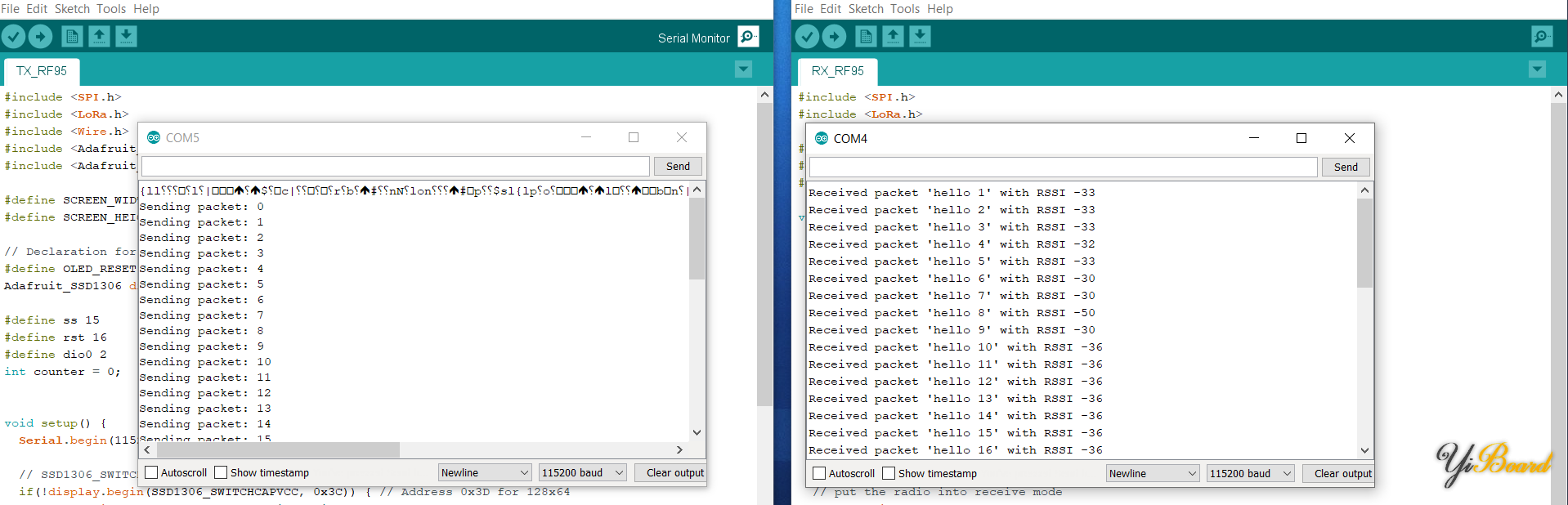Open Serial Monitor in RX_RF95 window

[x=1542, y=37]
